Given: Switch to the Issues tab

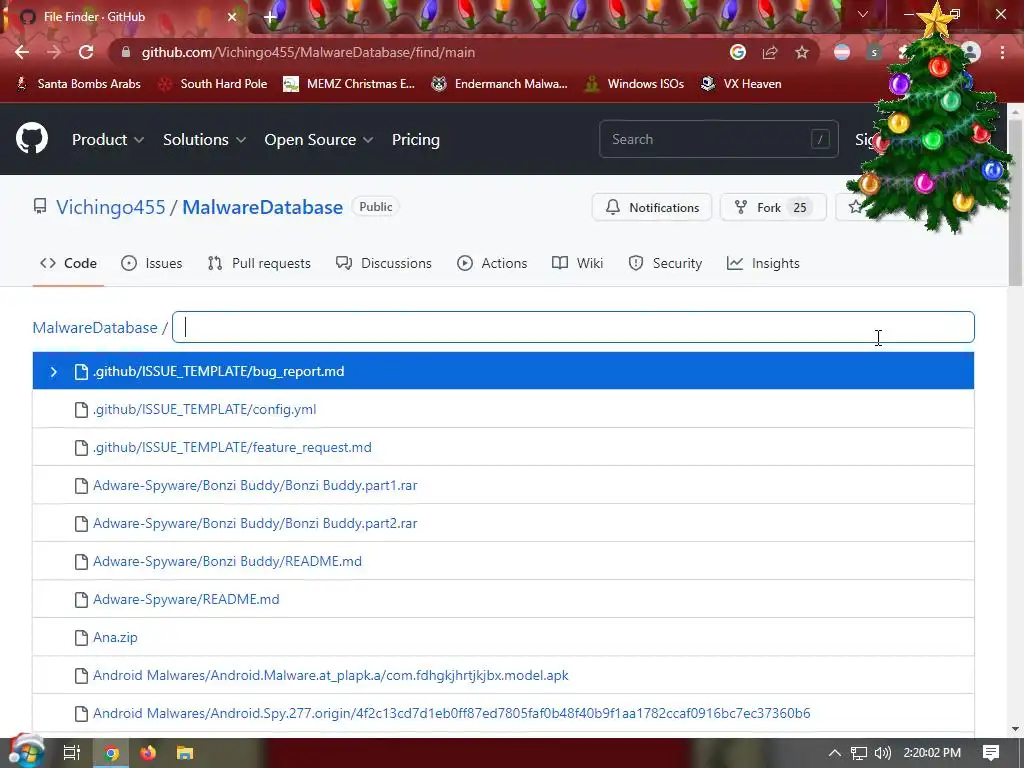Looking at the screenshot, I should click(152, 263).
